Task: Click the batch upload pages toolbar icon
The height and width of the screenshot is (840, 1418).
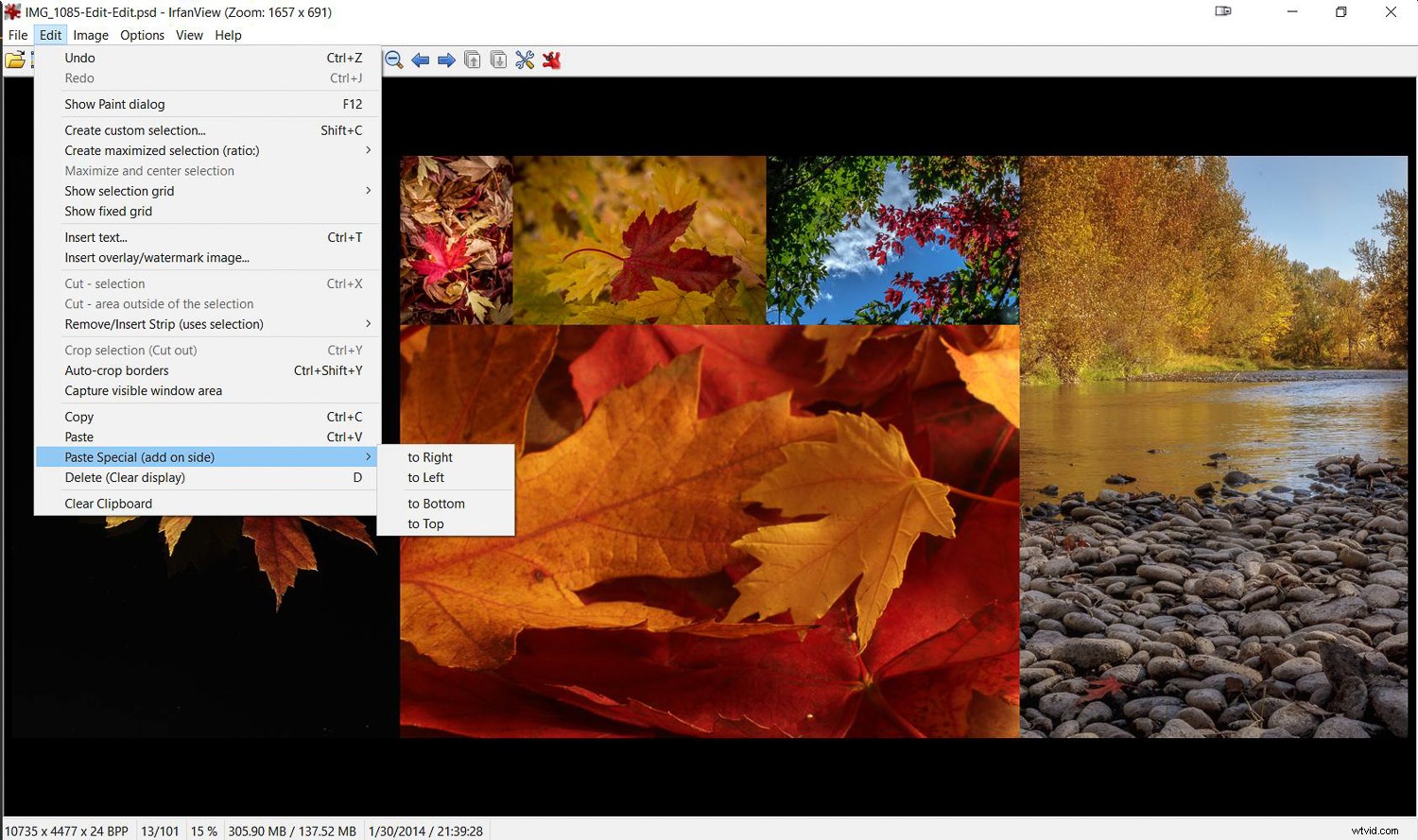Action: point(473,60)
